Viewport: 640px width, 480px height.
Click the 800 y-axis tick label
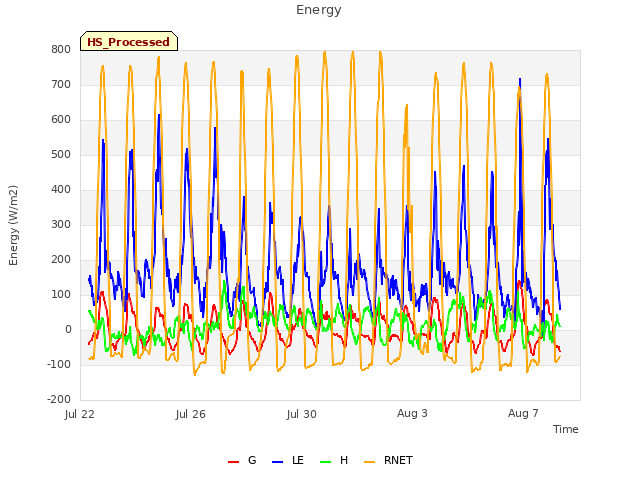click(x=61, y=49)
